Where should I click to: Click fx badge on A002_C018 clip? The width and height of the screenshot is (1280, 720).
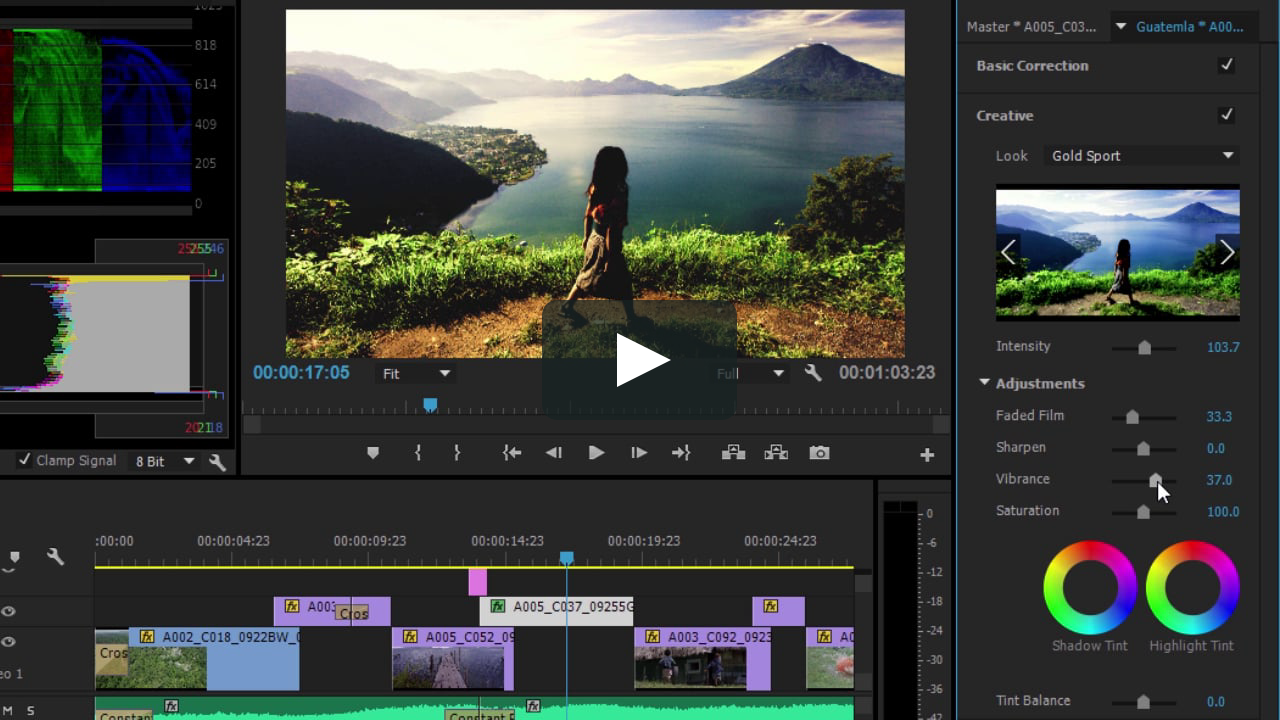[x=147, y=636]
